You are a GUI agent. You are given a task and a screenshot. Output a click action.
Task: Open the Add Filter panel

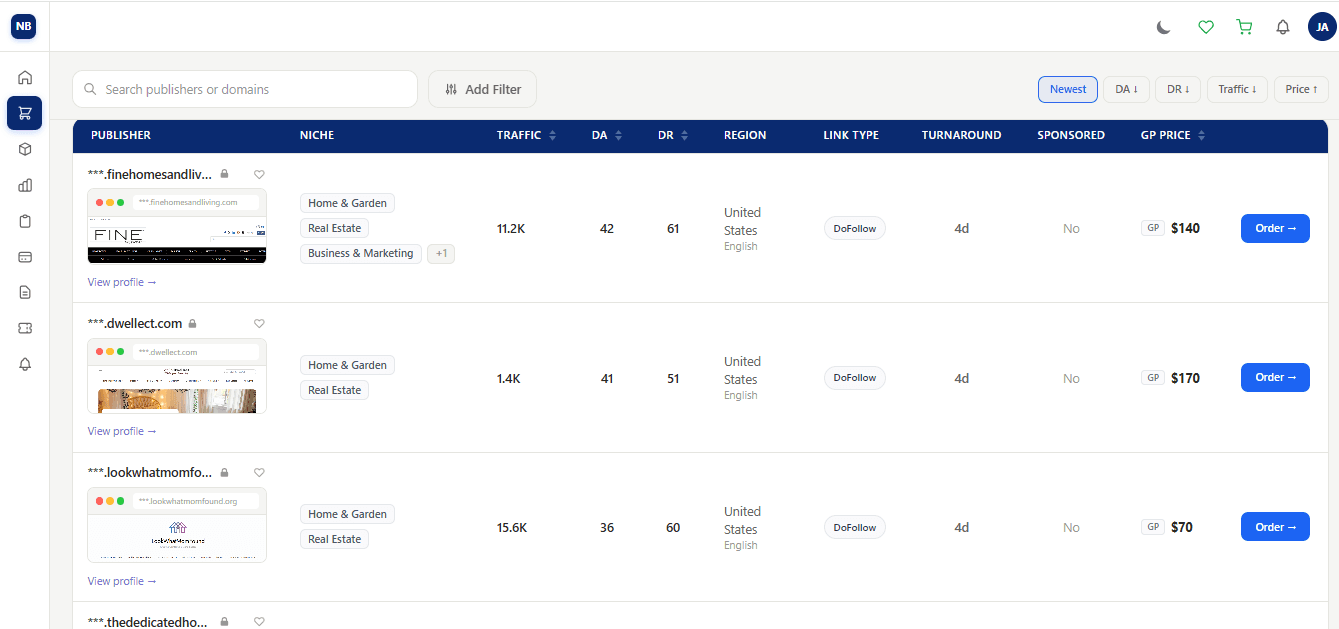(x=482, y=89)
